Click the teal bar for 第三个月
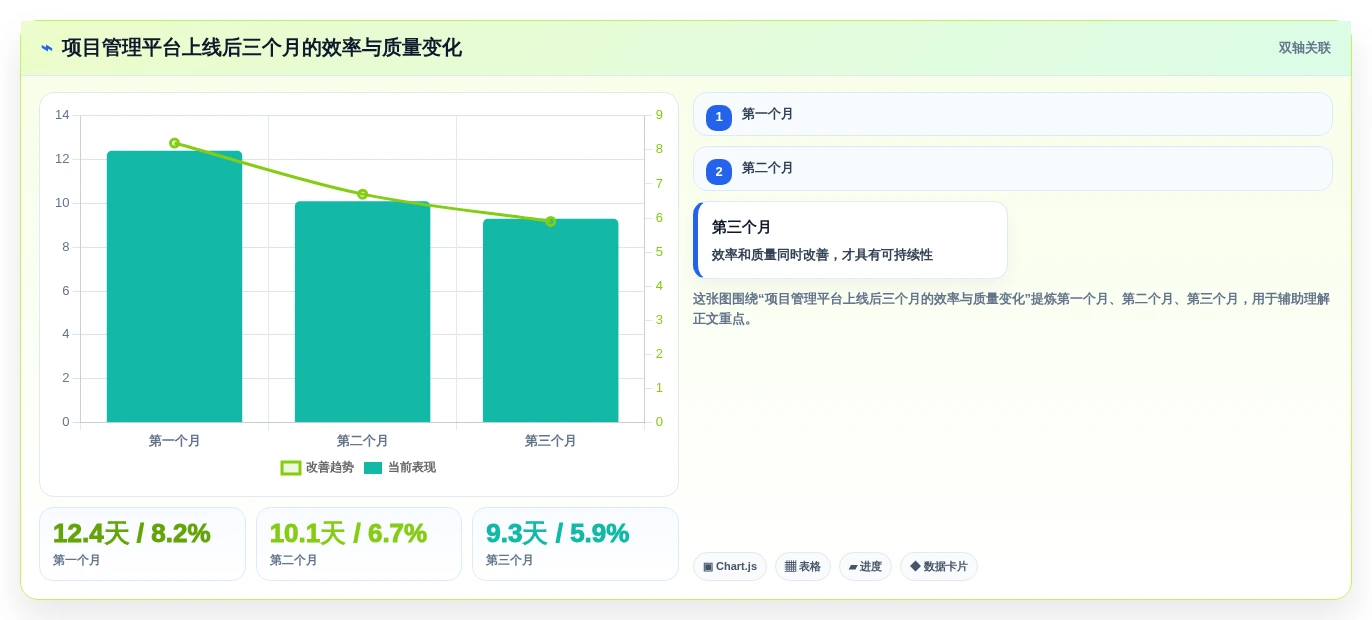This screenshot has height=620, width=1372. point(550,320)
